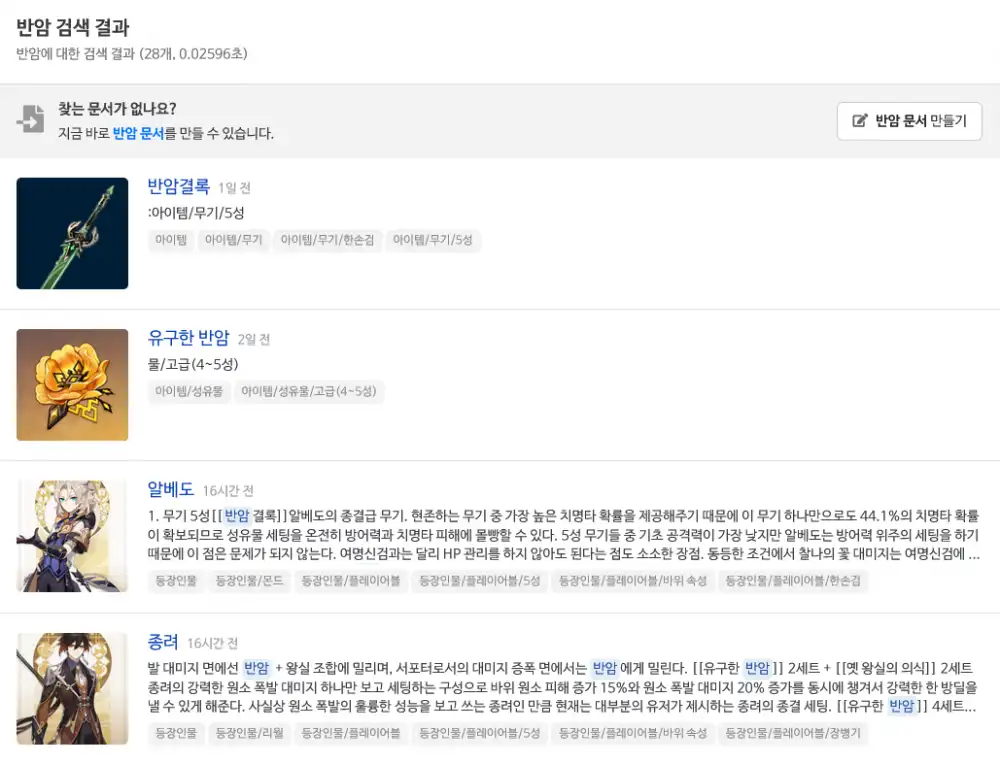
Task: Select the 등장인물/플레이어블/한손검 tag
Action: 793,581
